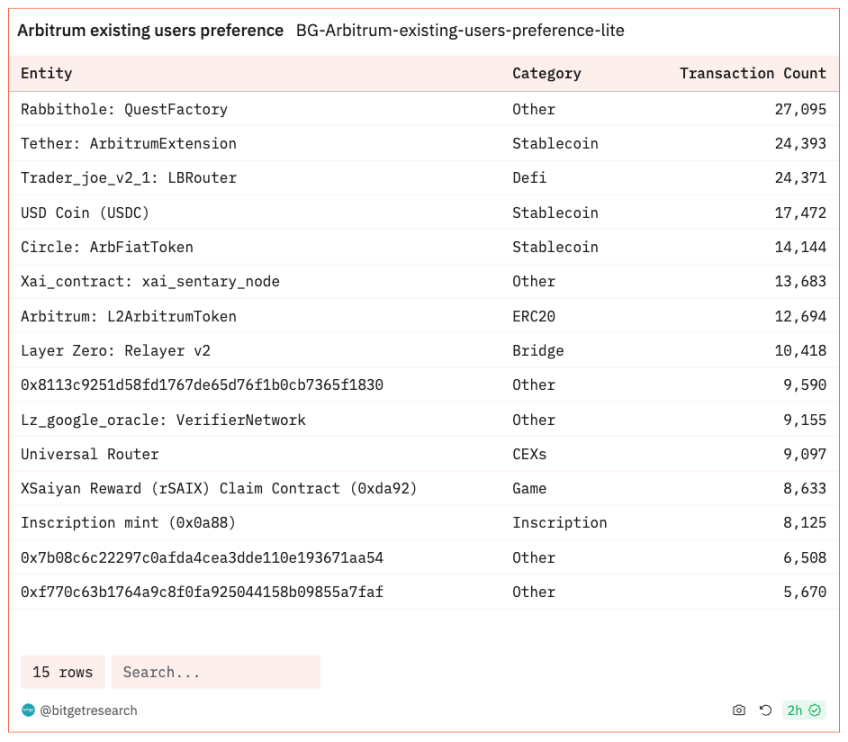Sort by Transaction Count column header
The width and height of the screenshot is (848, 742).
752,73
